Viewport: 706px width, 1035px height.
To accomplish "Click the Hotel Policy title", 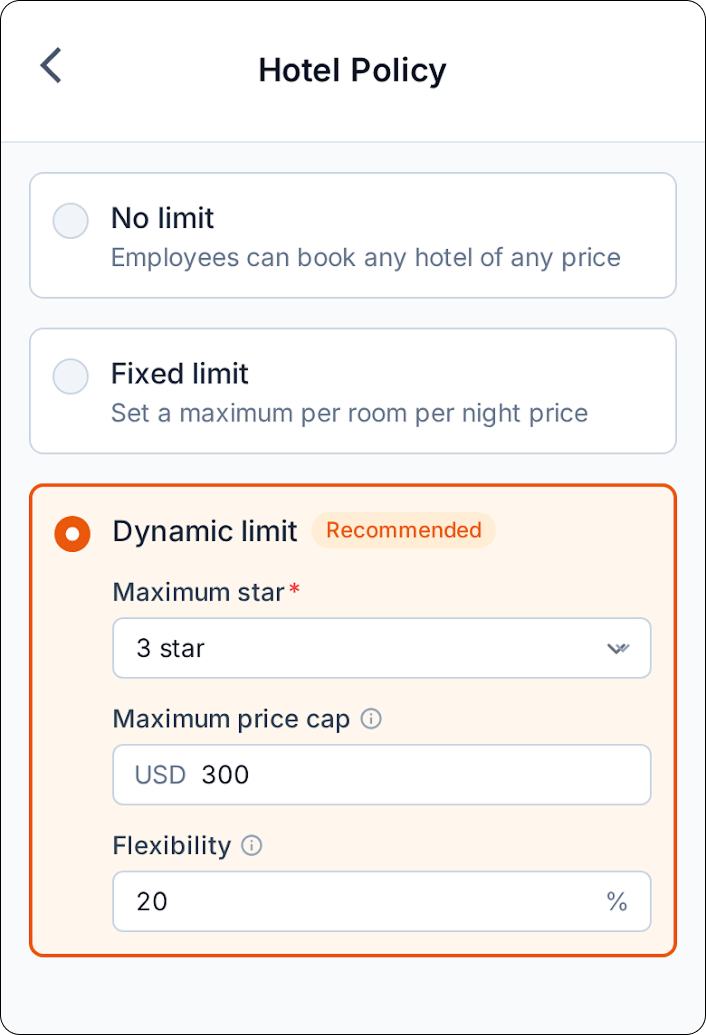I will click(352, 70).
